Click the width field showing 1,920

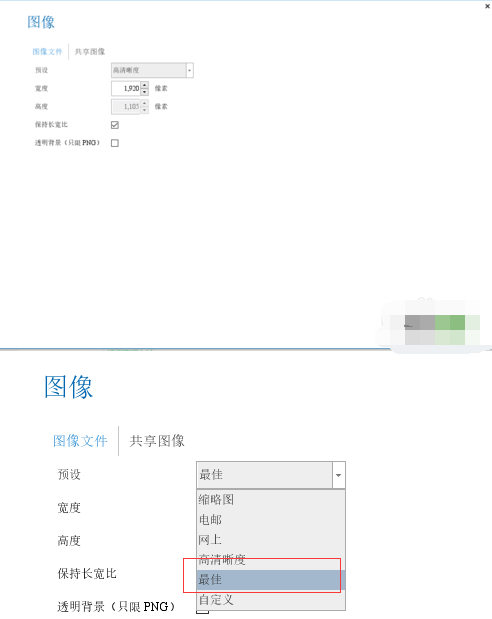point(126,88)
